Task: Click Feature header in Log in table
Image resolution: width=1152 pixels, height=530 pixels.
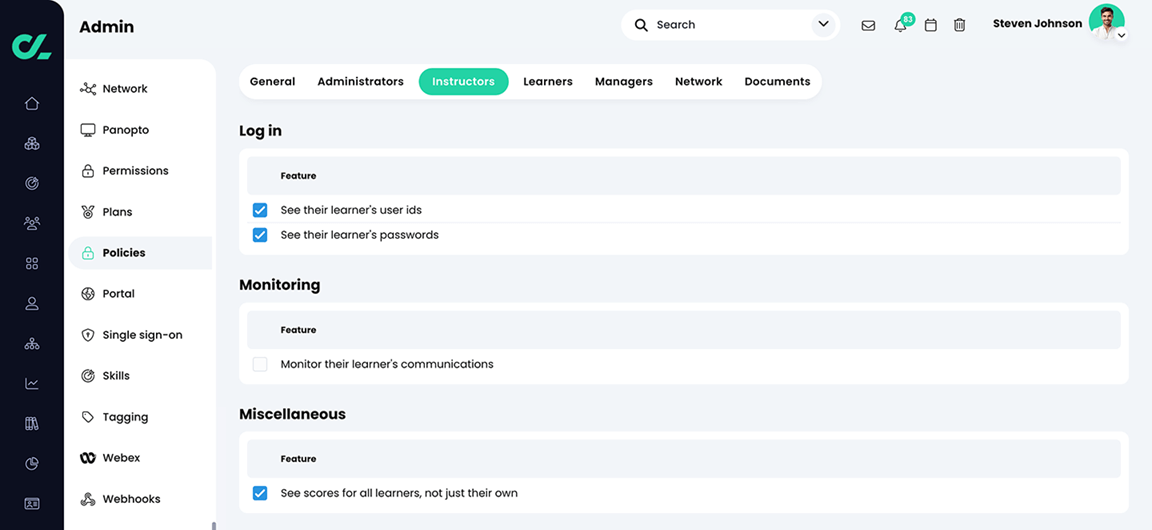Action: [x=298, y=176]
